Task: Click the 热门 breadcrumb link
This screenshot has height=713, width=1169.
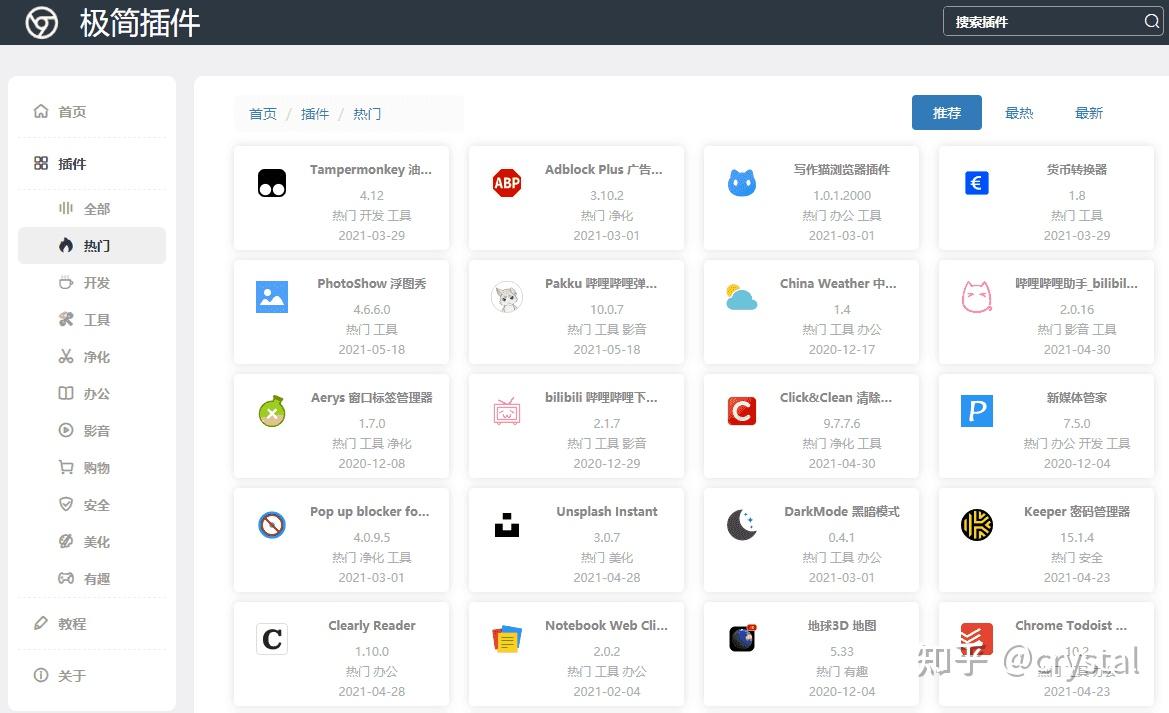Action: click(x=367, y=113)
